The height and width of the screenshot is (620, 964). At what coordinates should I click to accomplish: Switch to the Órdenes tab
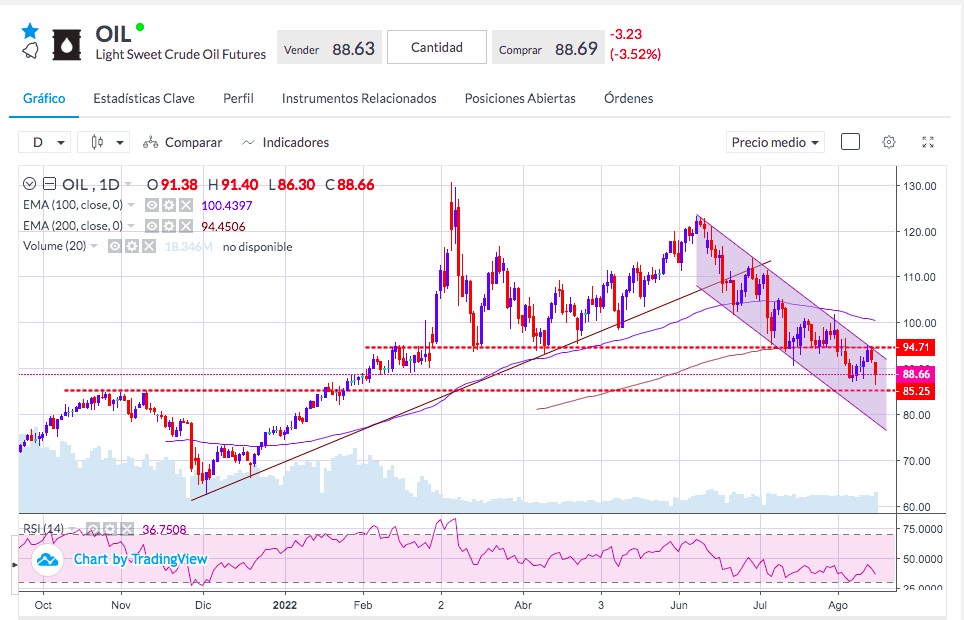coord(628,98)
